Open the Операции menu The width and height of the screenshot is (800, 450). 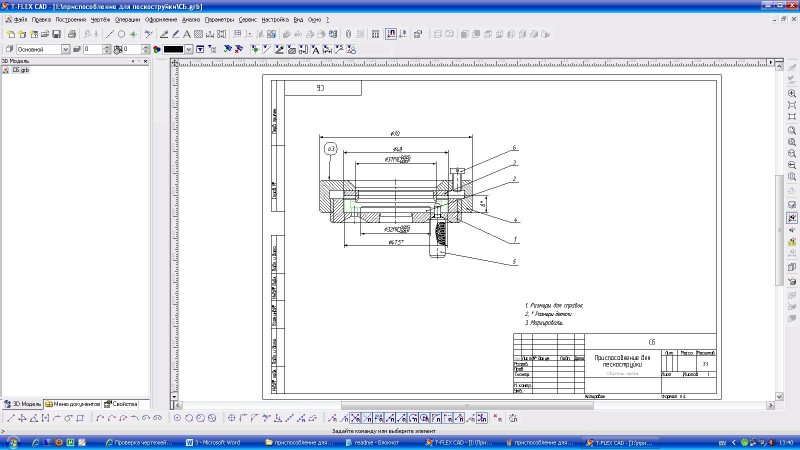click(127, 19)
